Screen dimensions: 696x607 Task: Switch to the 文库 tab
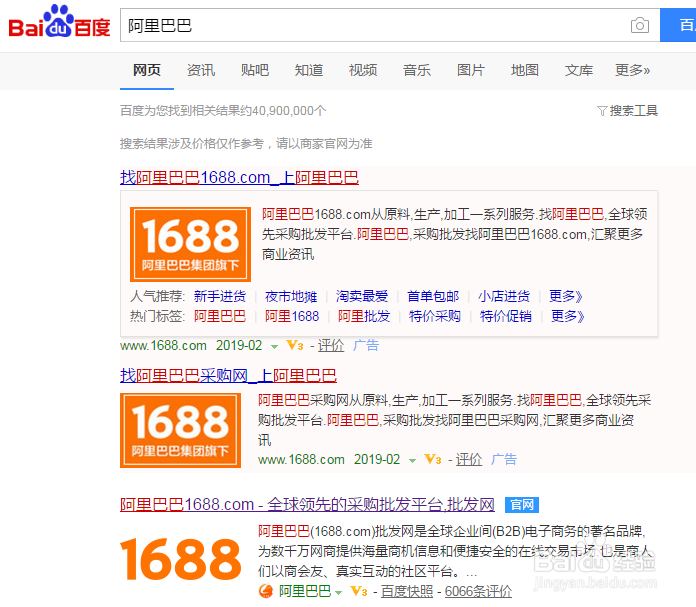pos(579,70)
